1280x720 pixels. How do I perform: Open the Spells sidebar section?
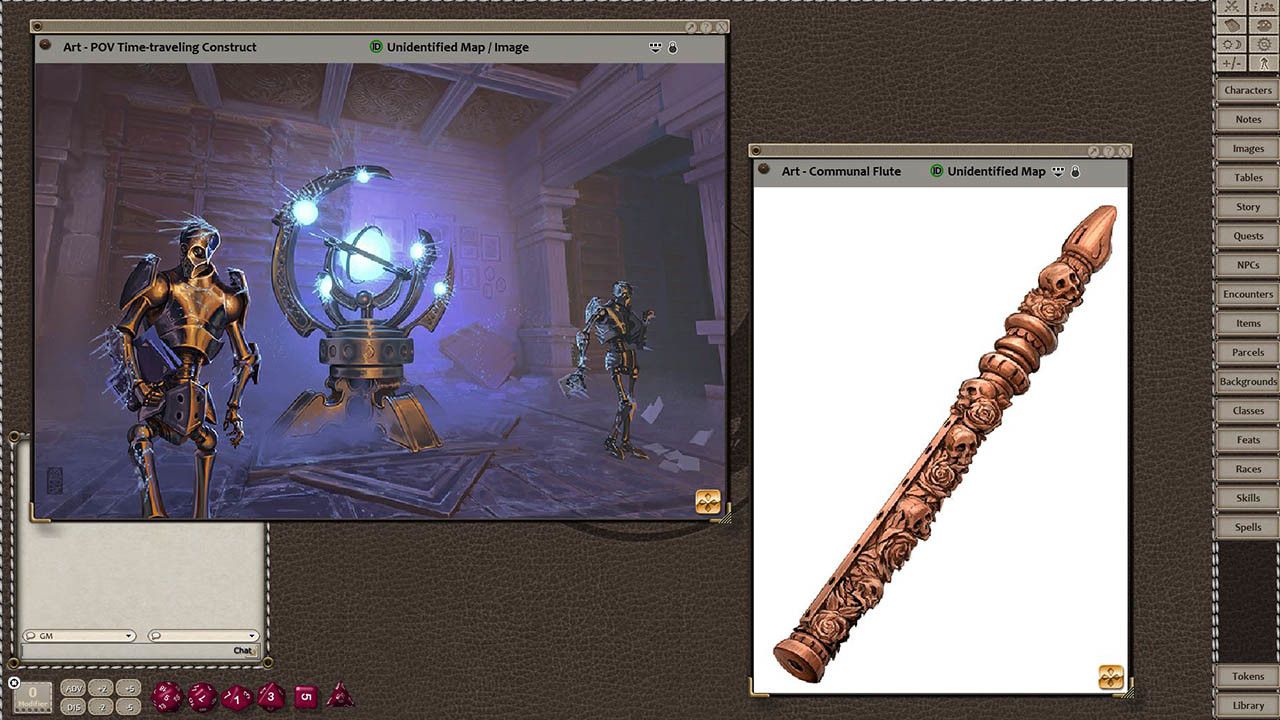(1246, 527)
